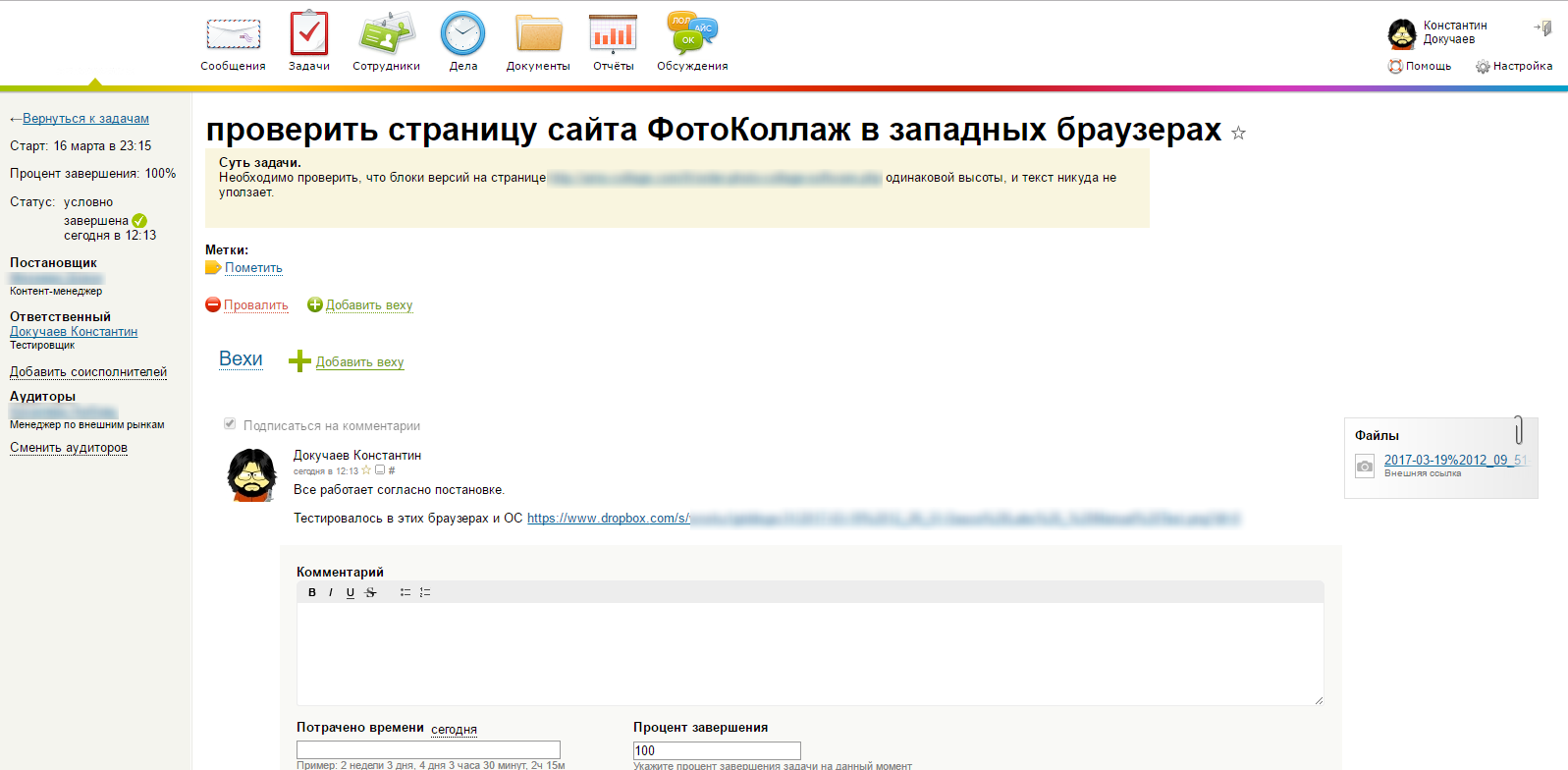Click Вернуться к задачам link
Image resolution: width=1568 pixels, height=770 pixels.
(x=86, y=118)
